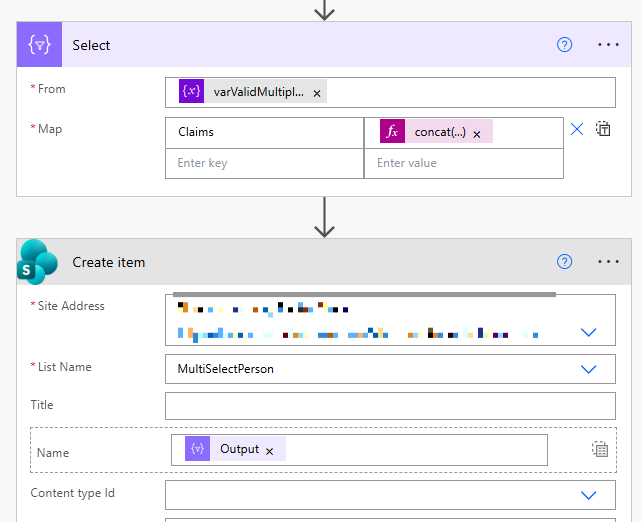Expand the Content type Id dropdown
The width and height of the screenshot is (642, 522).
click(589, 494)
